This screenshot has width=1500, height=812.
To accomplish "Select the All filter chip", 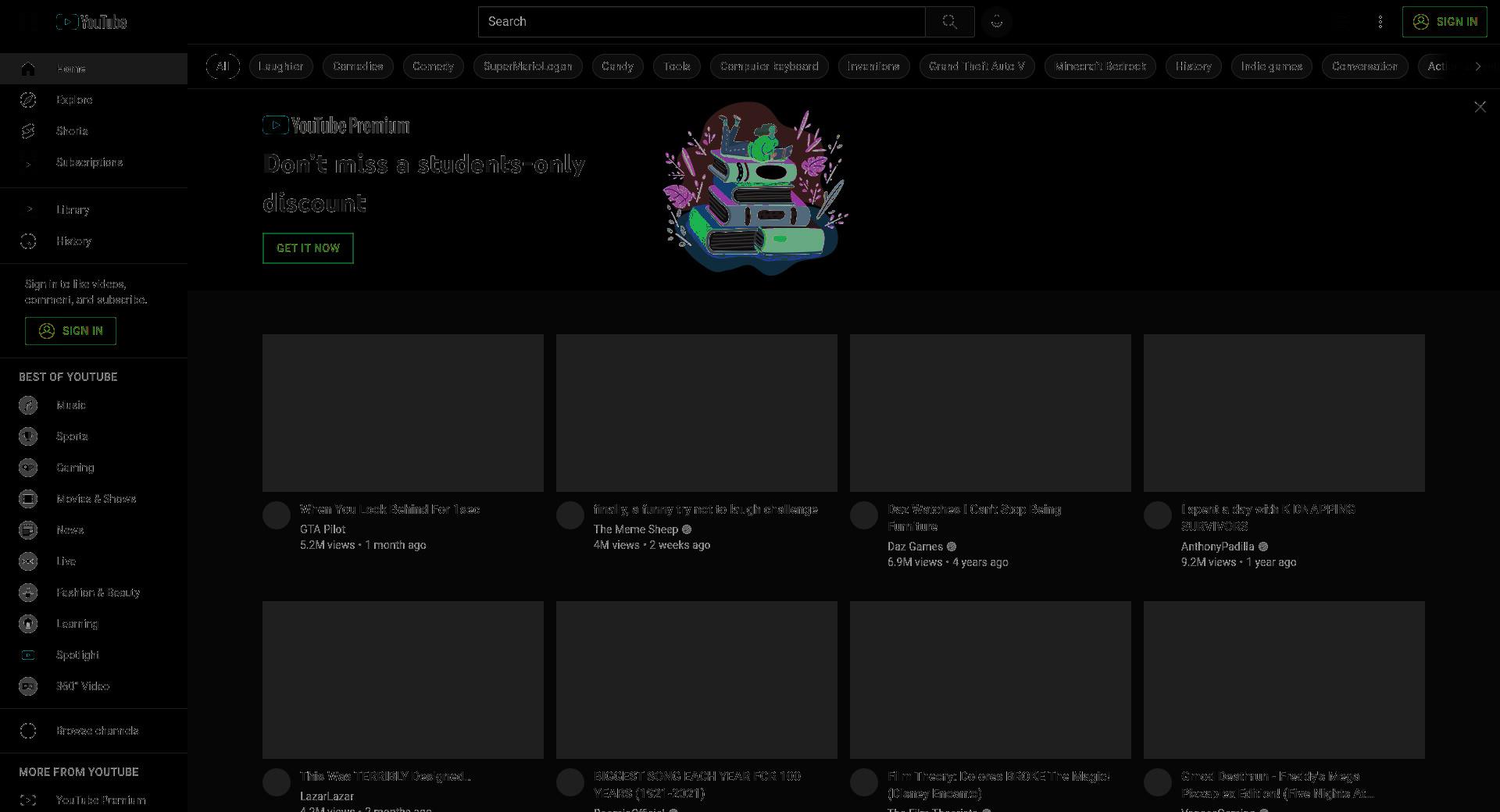I will coord(223,66).
